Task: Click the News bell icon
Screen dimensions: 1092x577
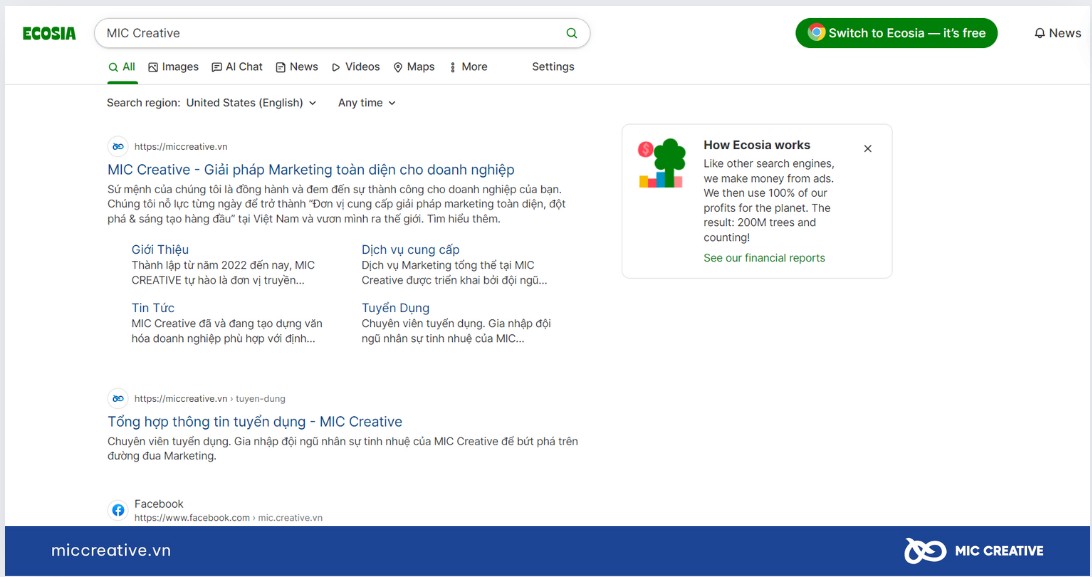Action: tap(1041, 33)
